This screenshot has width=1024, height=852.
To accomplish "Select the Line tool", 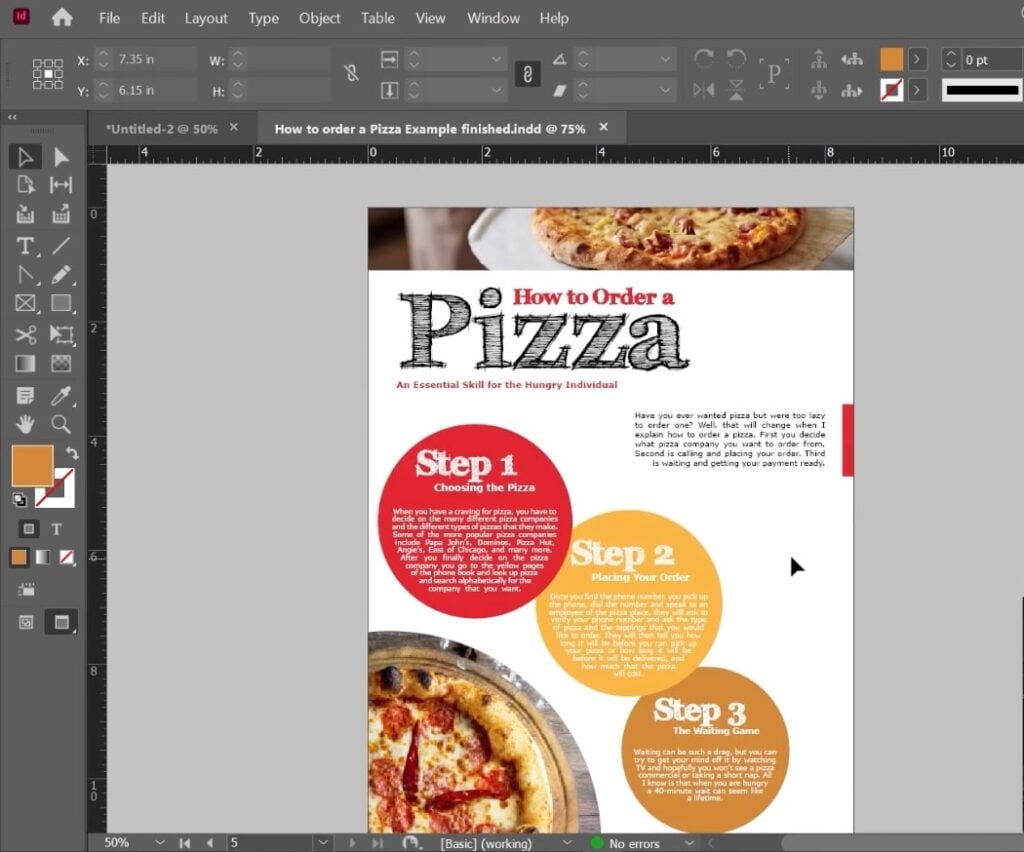I will [x=61, y=245].
